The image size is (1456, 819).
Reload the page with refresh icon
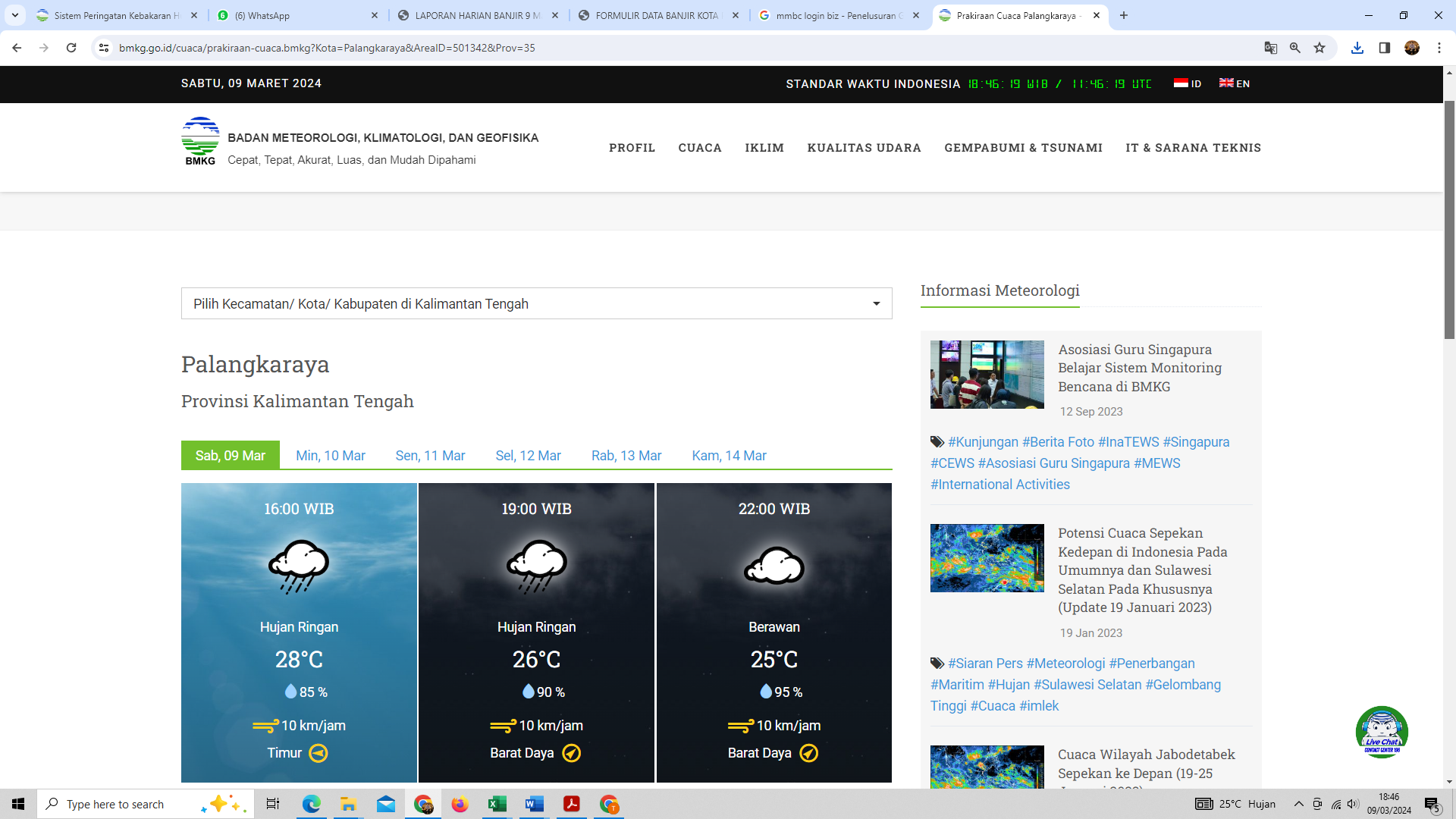(x=71, y=48)
